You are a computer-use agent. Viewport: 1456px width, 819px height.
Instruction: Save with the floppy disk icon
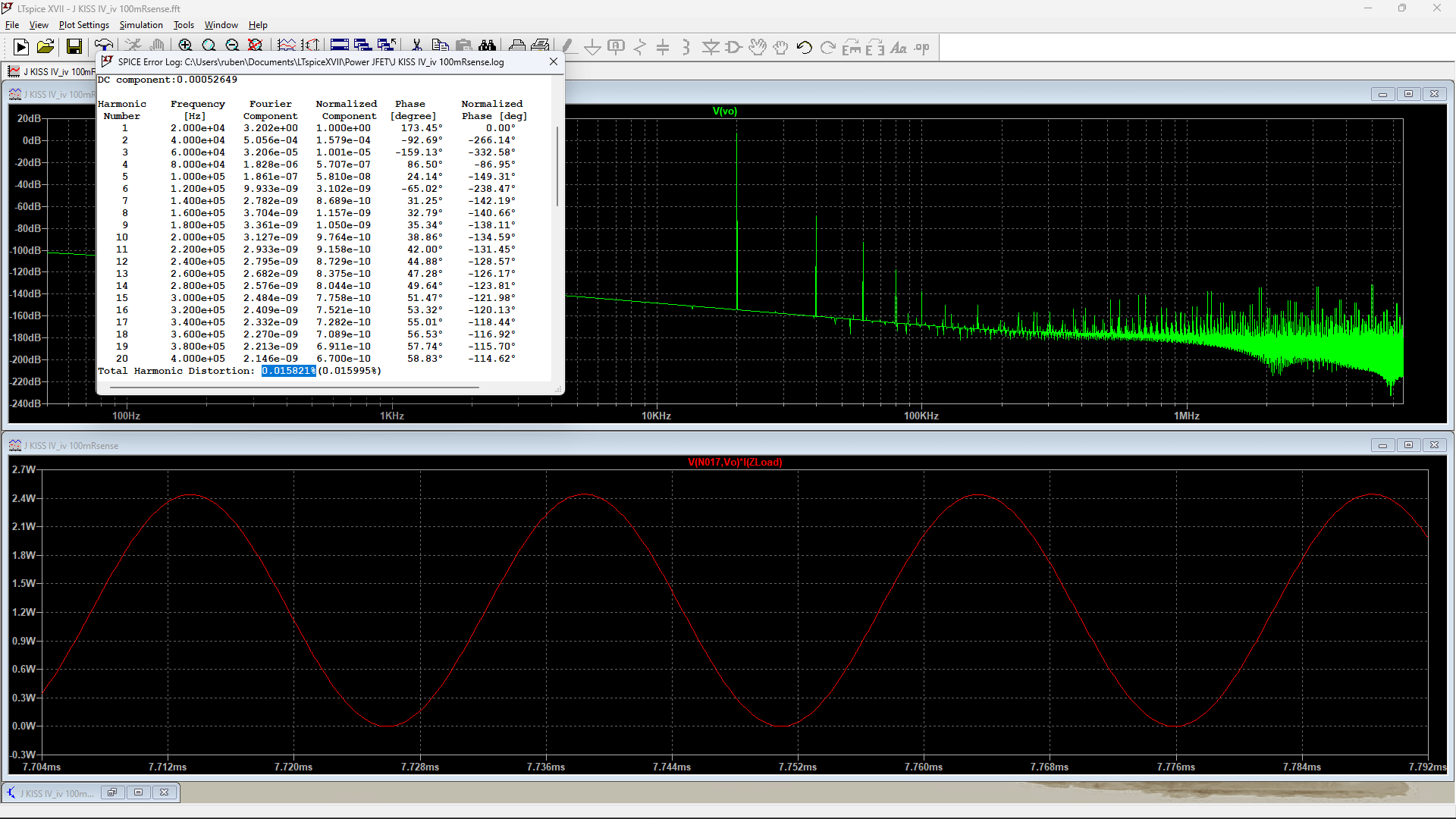pyautogui.click(x=74, y=47)
